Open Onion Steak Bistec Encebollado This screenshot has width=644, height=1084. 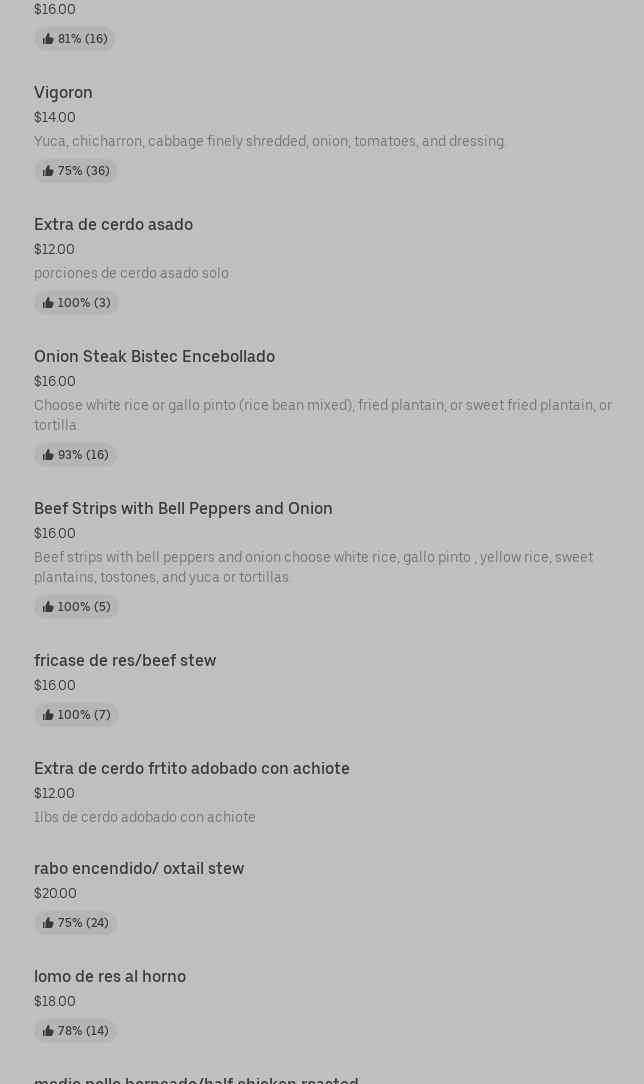pyautogui.click(x=154, y=356)
